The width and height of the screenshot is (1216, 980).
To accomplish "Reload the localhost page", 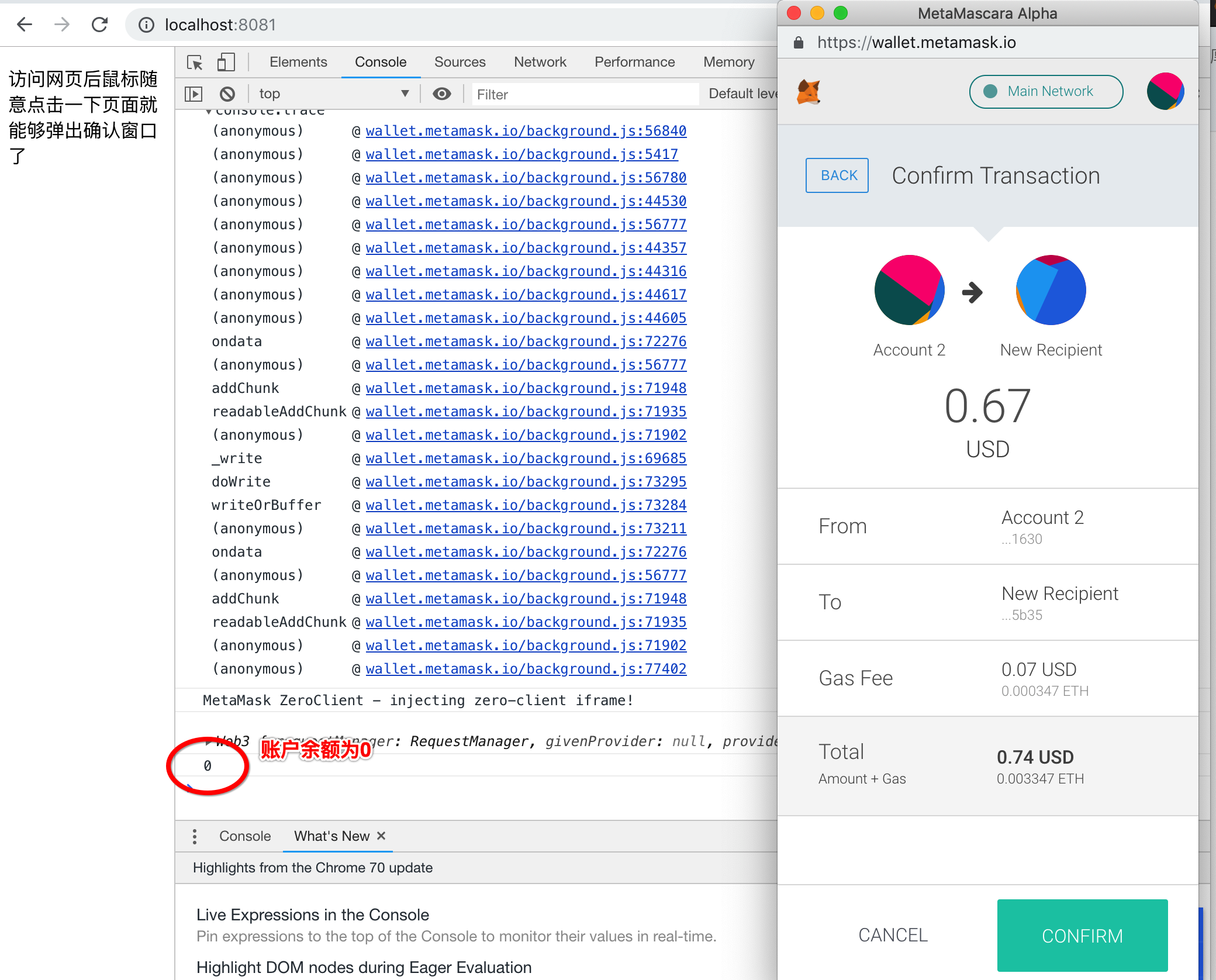I will pyautogui.click(x=100, y=25).
